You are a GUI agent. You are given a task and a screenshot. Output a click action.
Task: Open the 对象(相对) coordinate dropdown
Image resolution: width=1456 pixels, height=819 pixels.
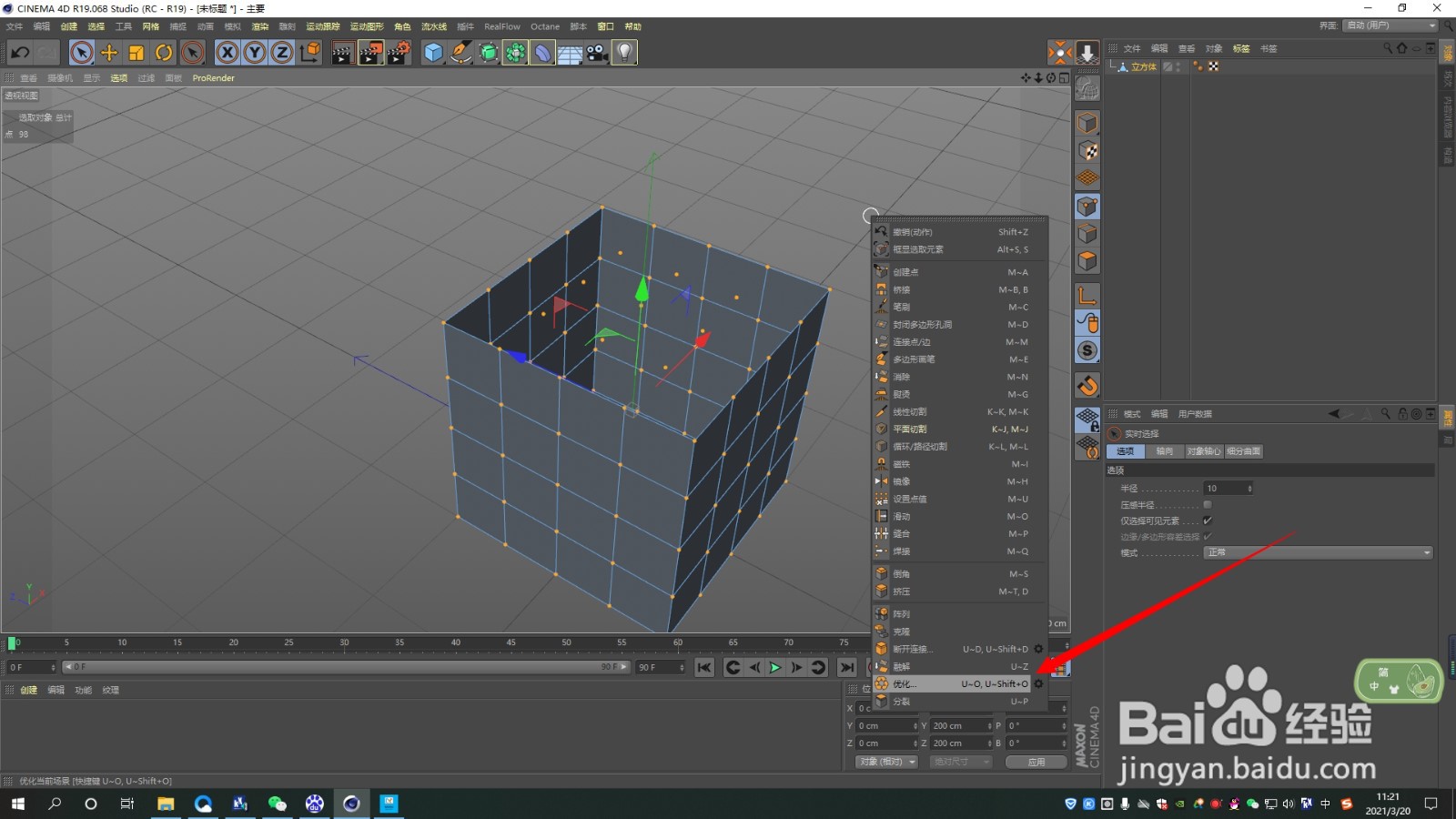click(886, 762)
